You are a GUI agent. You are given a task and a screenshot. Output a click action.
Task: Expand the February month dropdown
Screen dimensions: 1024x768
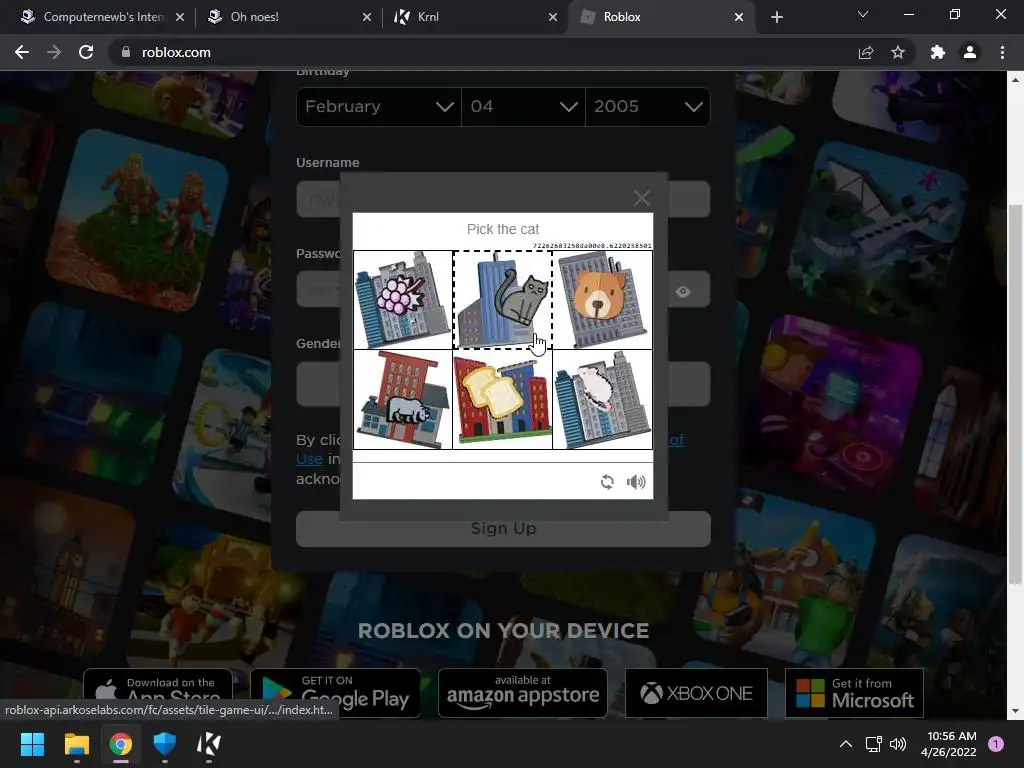coord(379,106)
